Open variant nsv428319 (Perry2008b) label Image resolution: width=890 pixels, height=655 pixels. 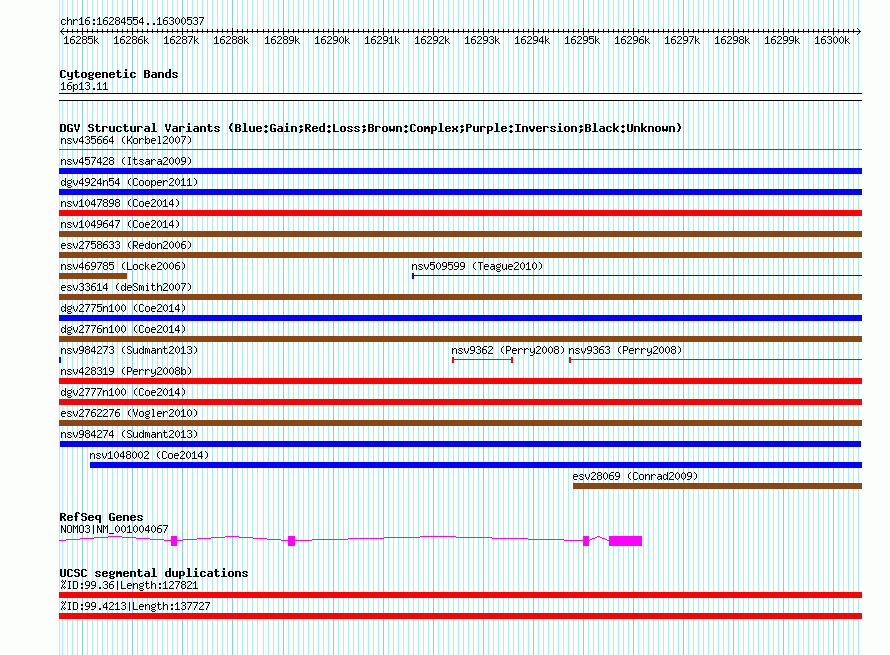126,371
